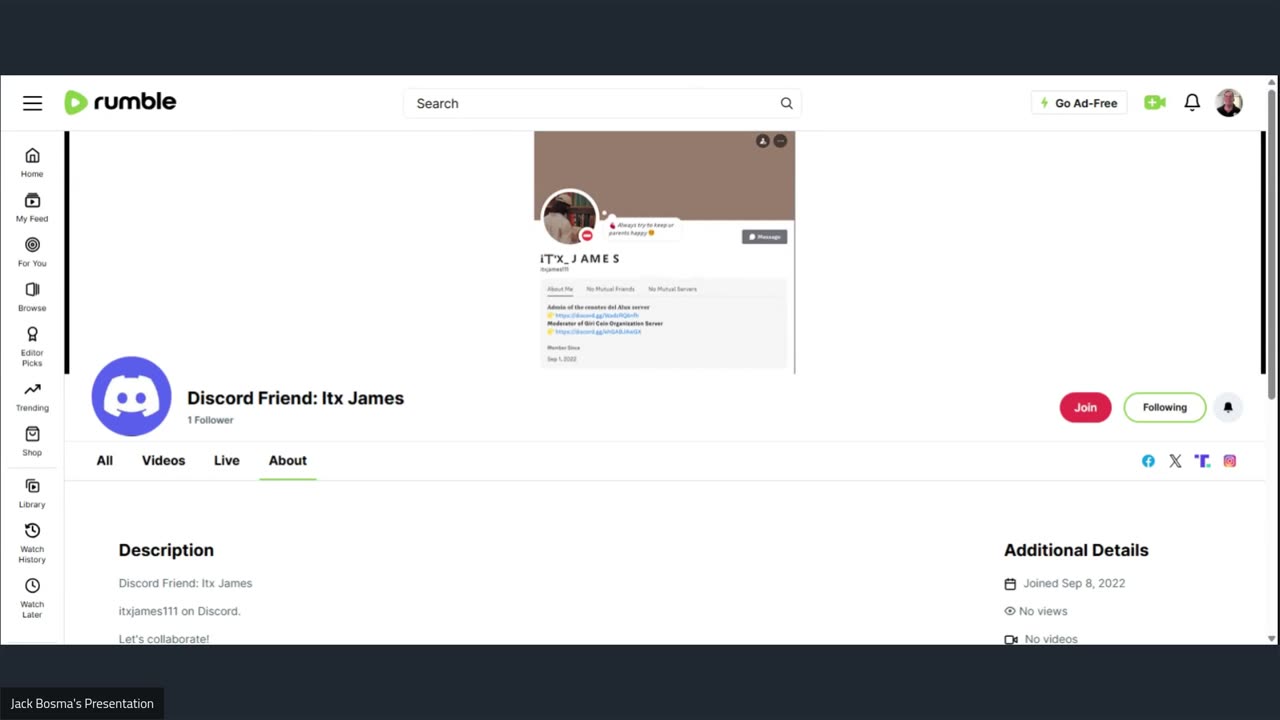
Task: Open the upload video camera icon
Action: point(1155,102)
